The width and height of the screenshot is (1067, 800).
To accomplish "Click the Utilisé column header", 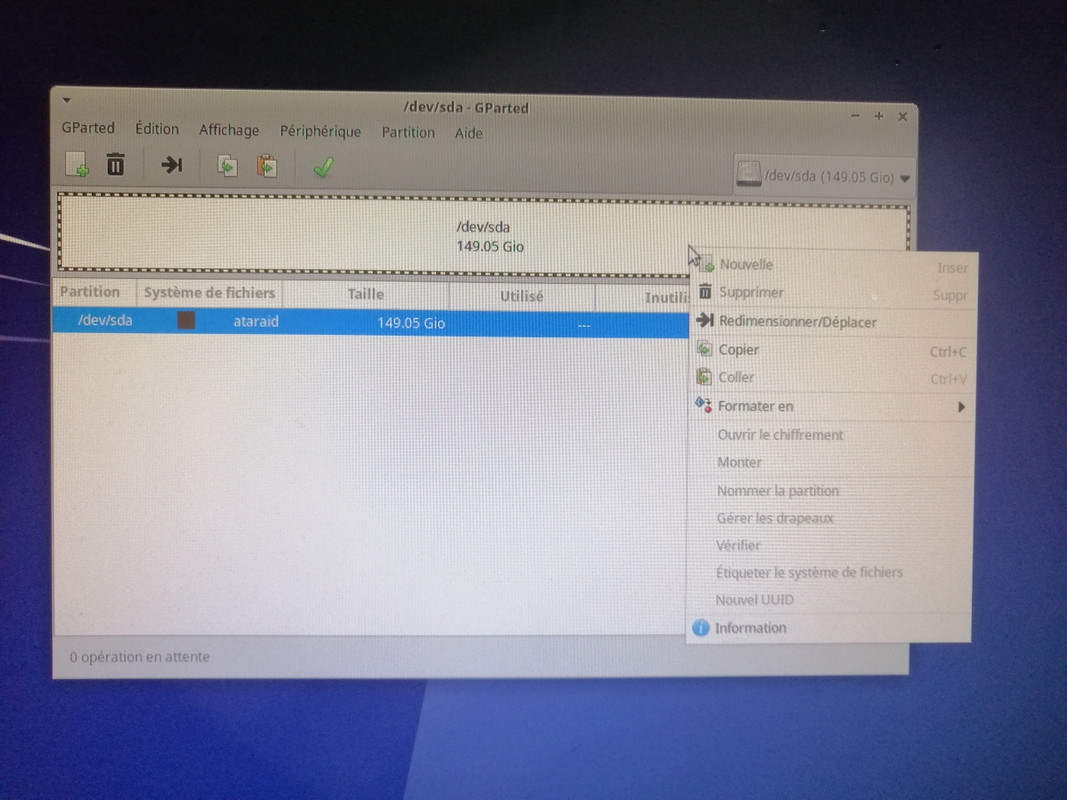I will [522, 297].
